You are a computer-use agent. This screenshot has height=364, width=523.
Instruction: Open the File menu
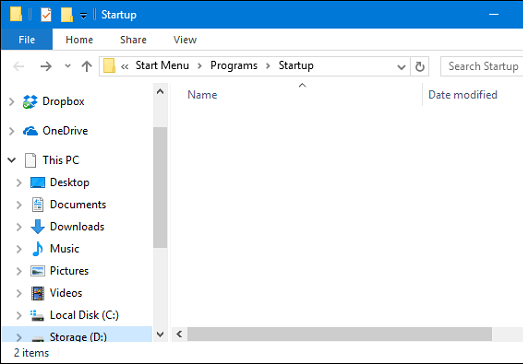(27, 40)
